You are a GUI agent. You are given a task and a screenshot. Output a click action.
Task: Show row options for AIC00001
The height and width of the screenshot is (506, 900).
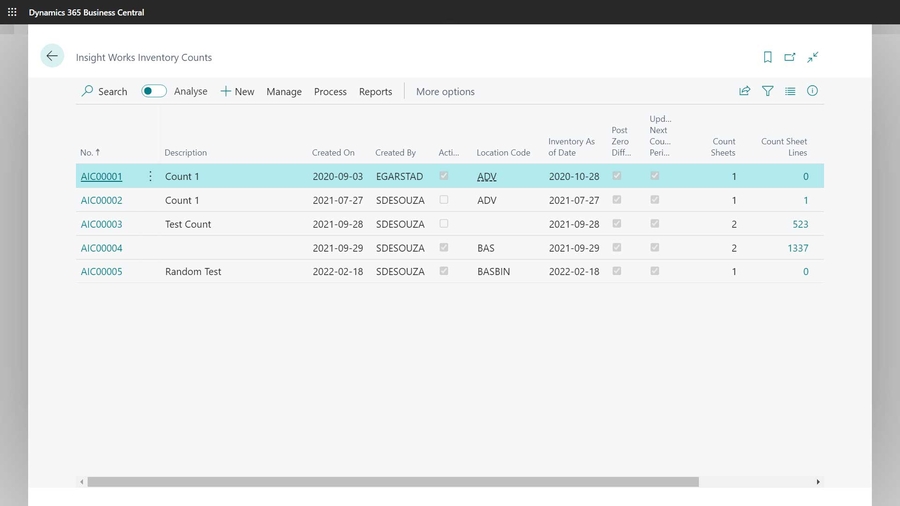point(150,176)
